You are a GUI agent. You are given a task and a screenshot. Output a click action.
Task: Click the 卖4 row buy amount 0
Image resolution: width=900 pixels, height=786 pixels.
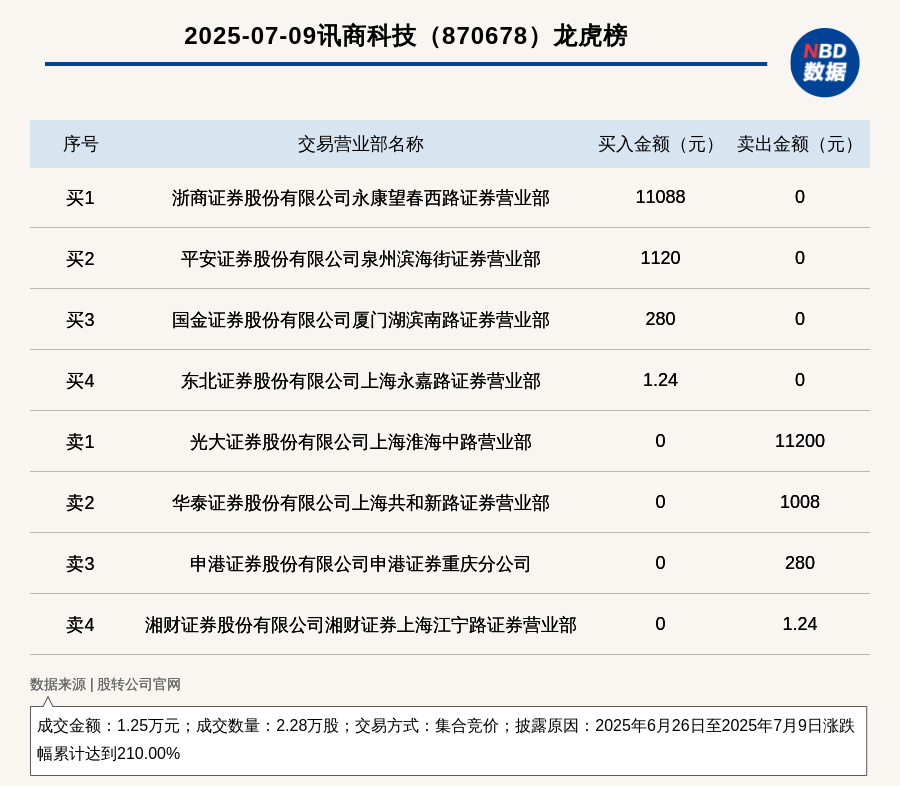click(660, 624)
